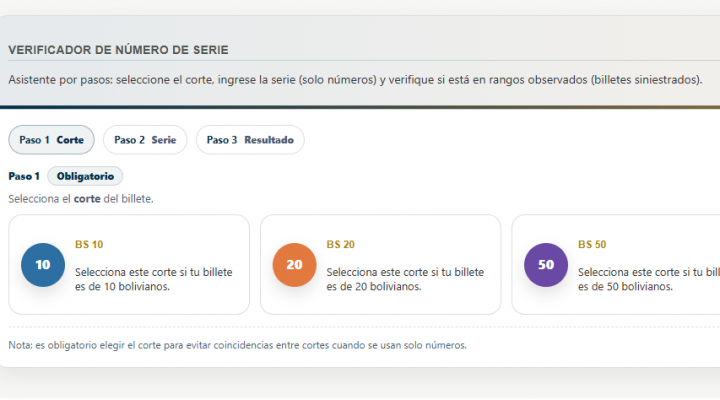Choose the 10 bolivianos card description
The height and width of the screenshot is (400, 720).
(x=153, y=279)
